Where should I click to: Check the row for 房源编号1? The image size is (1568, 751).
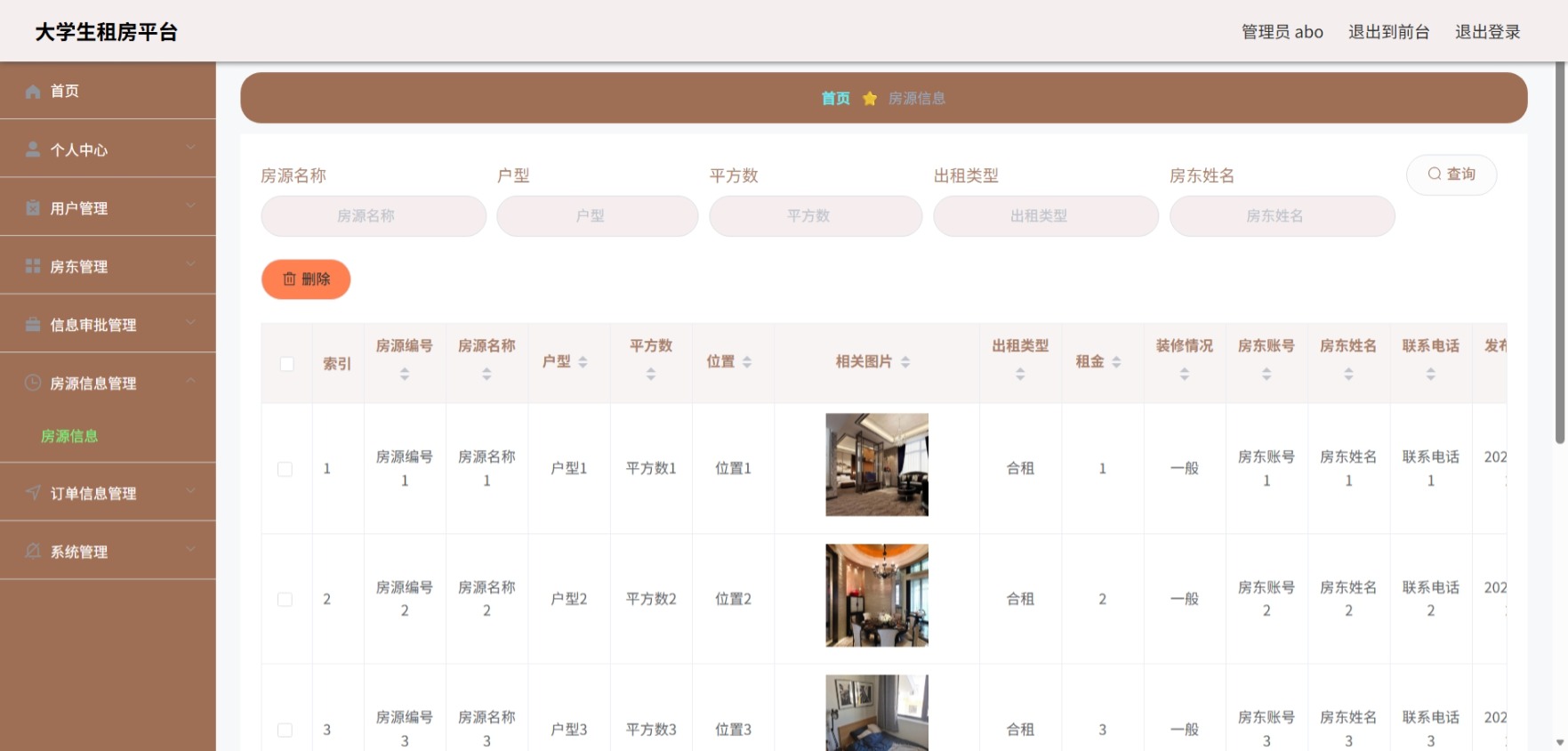click(285, 469)
